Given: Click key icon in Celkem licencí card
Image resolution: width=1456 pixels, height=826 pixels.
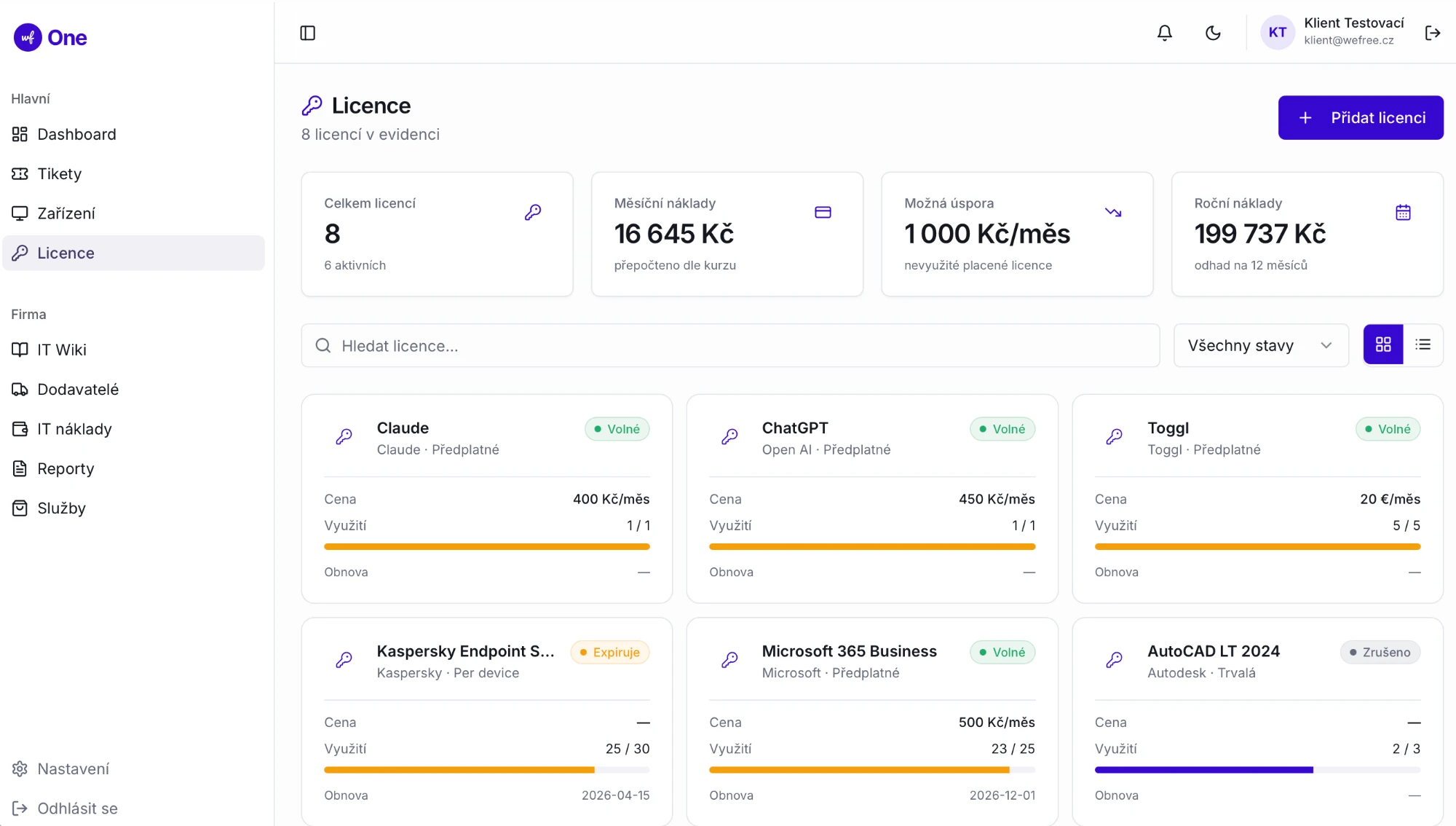Looking at the screenshot, I should coord(533,212).
